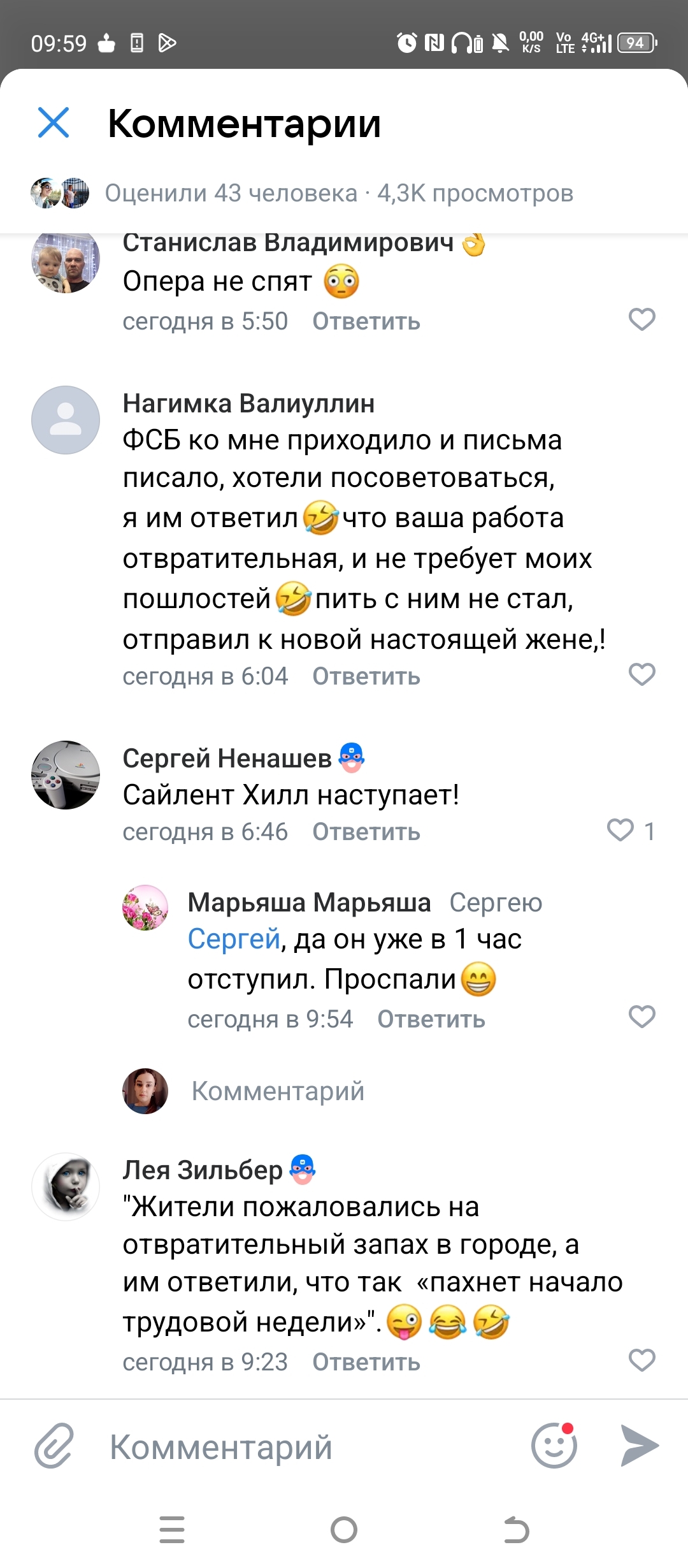Like Нагимка Валиуллин's comment about ФСБ
This screenshot has width=688, height=1568.
click(641, 674)
